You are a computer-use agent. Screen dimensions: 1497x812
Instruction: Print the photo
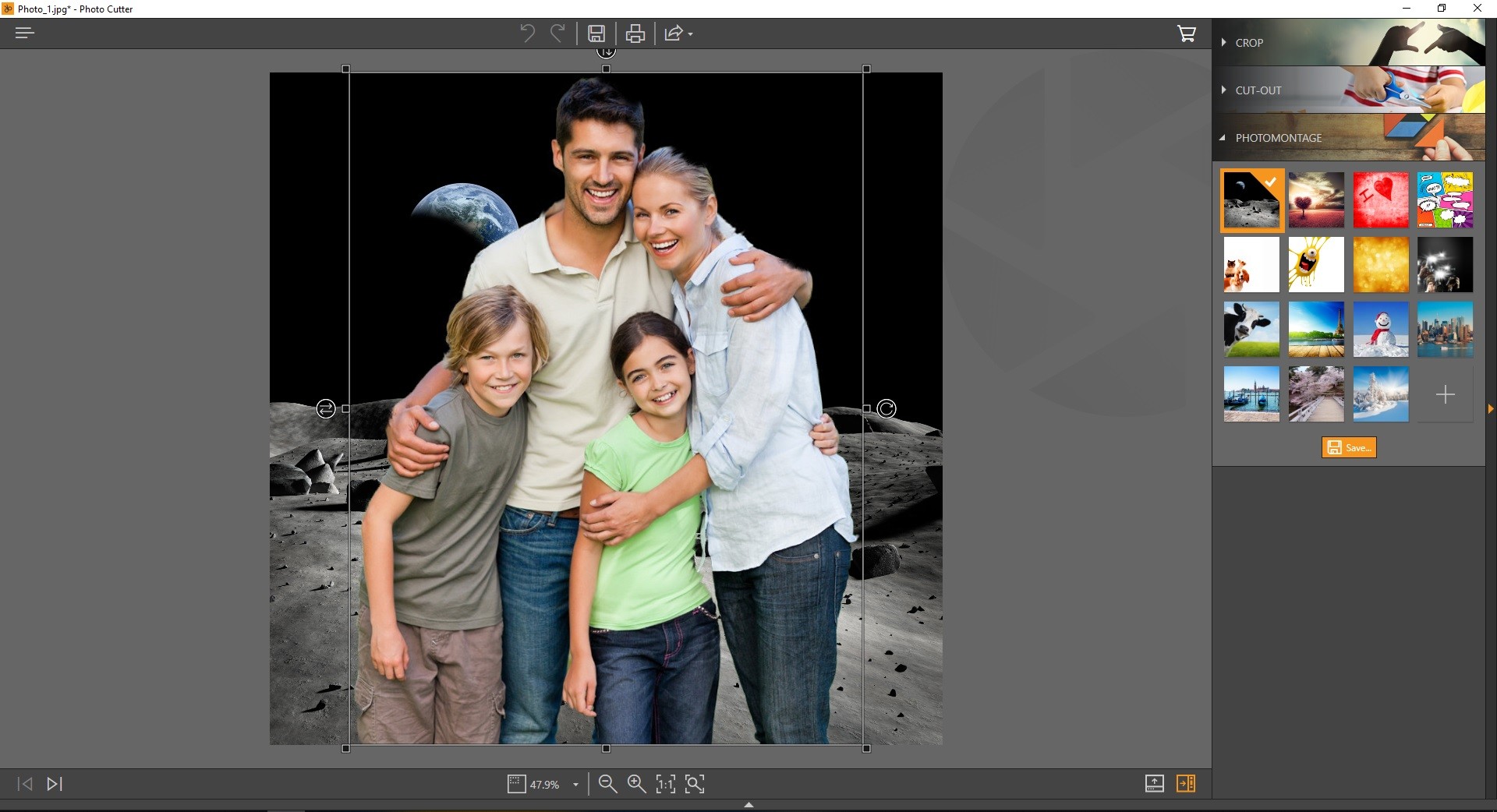[635, 34]
